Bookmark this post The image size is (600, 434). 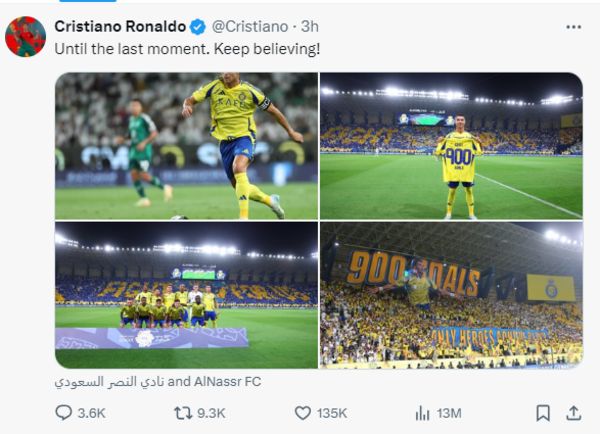(x=542, y=412)
